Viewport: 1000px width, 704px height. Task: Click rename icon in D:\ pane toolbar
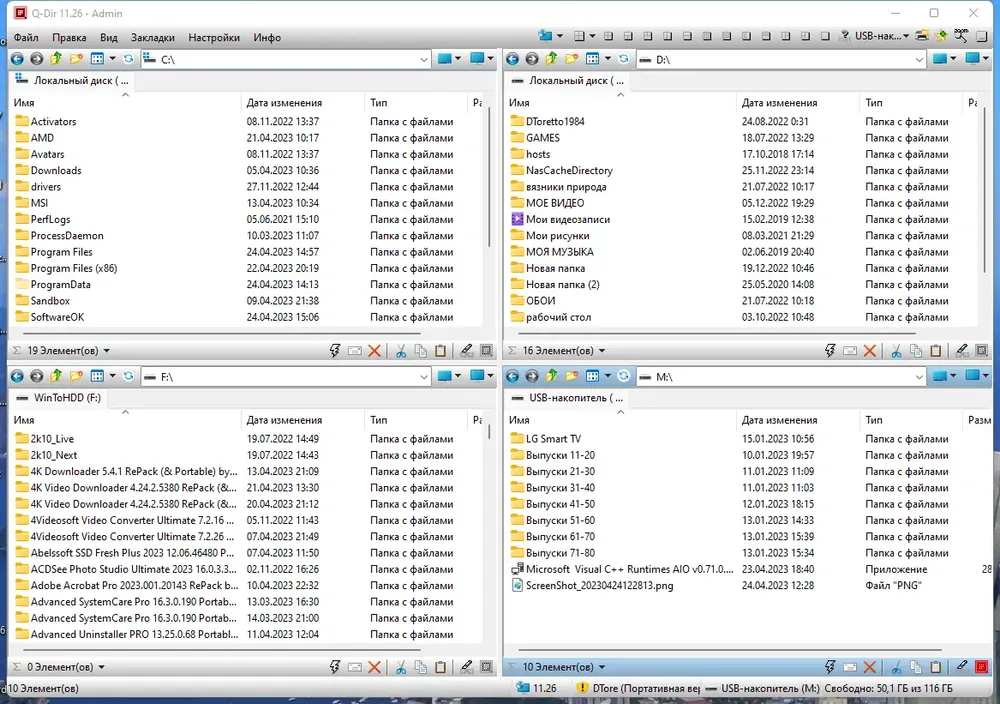[x=849, y=350]
